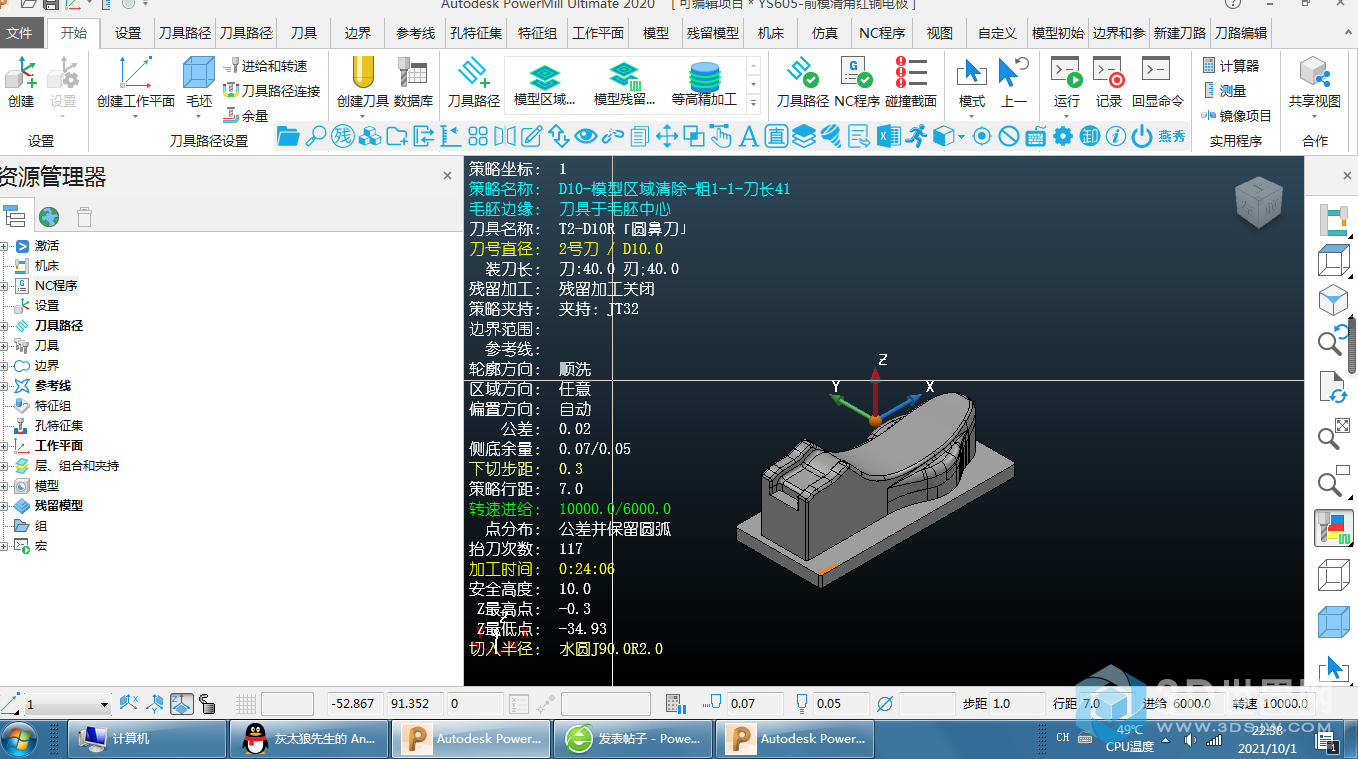Click the 创建 workplane icon in ribbon
Image resolution: width=1358 pixels, height=759 pixels.
coord(21,81)
